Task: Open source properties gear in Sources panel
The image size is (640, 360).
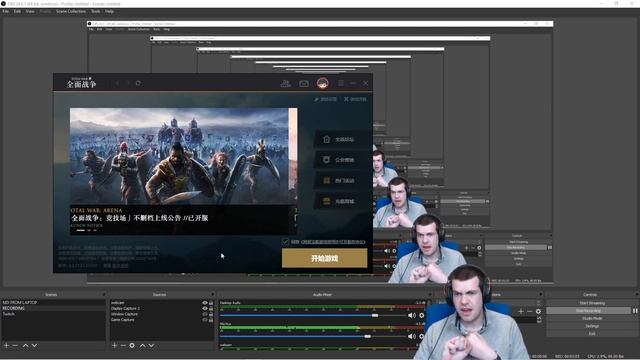Action: (132, 345)
